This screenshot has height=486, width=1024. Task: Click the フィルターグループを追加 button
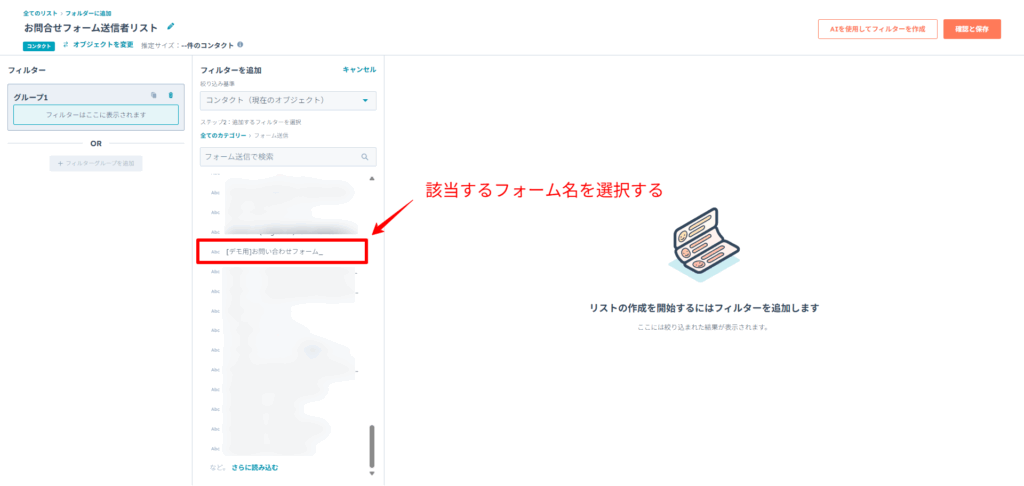[96, 163]
